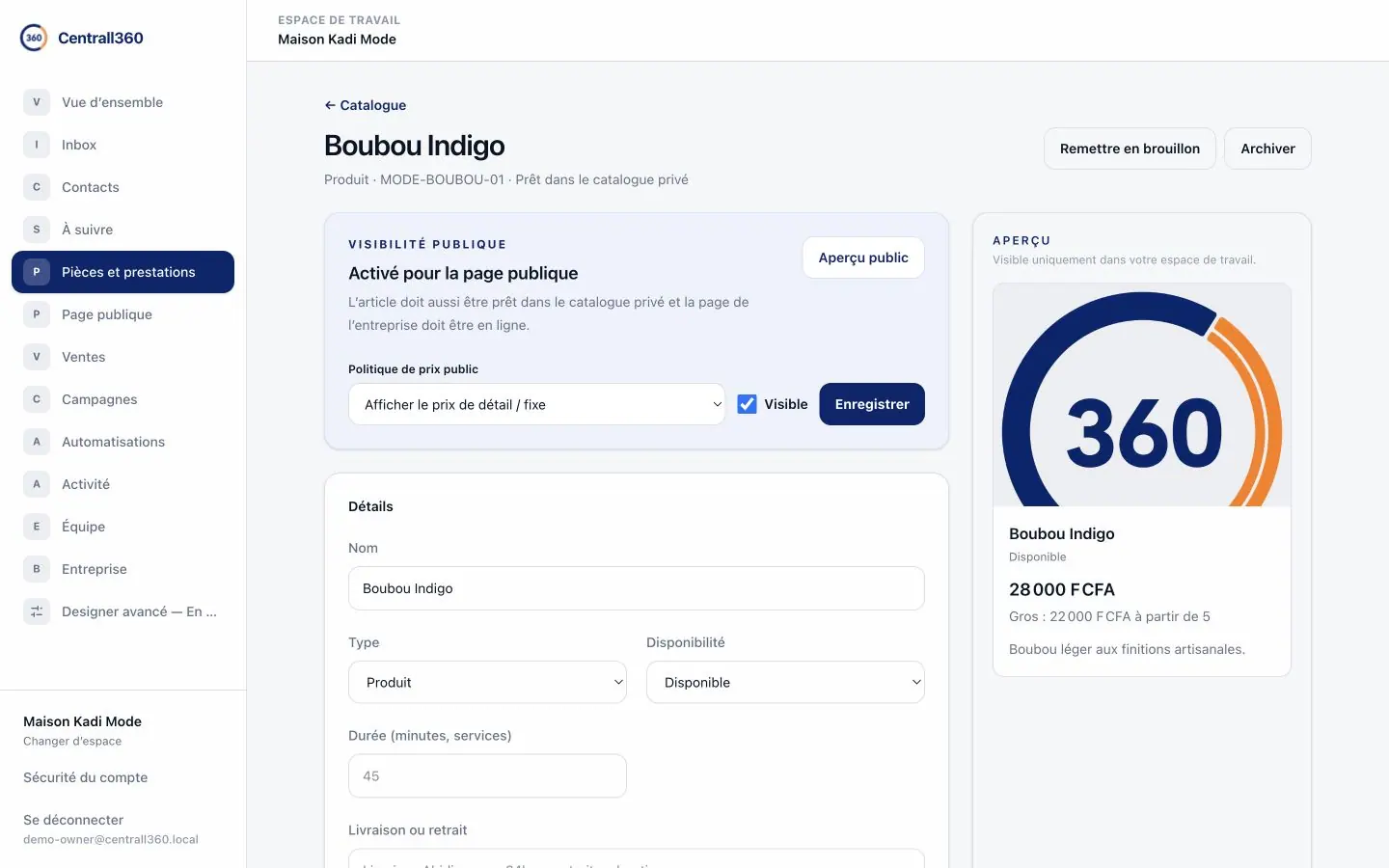This screenshot has height=868, width=1389.
Task: Click the P badge beside Pièces et prestations
Action: 37,272
